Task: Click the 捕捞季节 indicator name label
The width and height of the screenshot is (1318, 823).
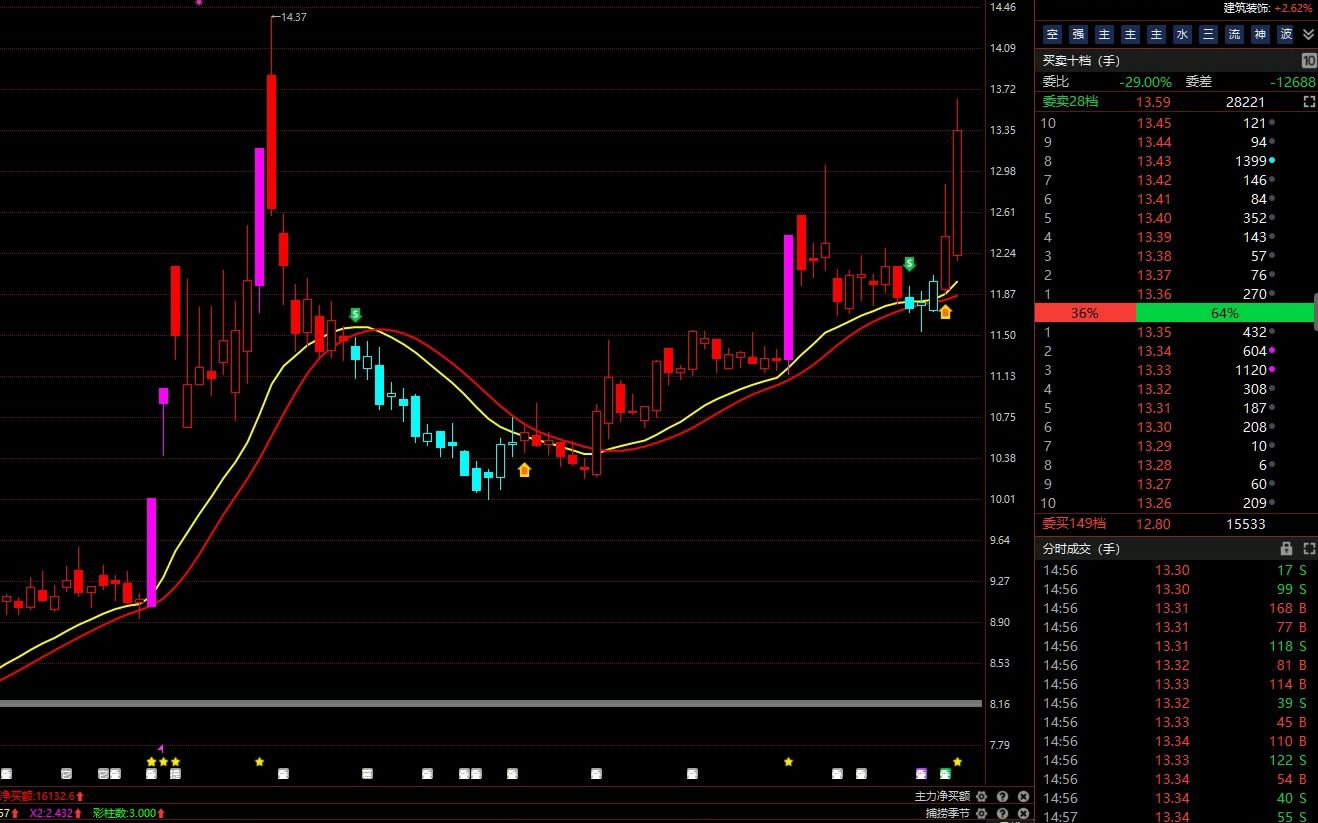Action: pyautogui.click(x=948, y=814)
